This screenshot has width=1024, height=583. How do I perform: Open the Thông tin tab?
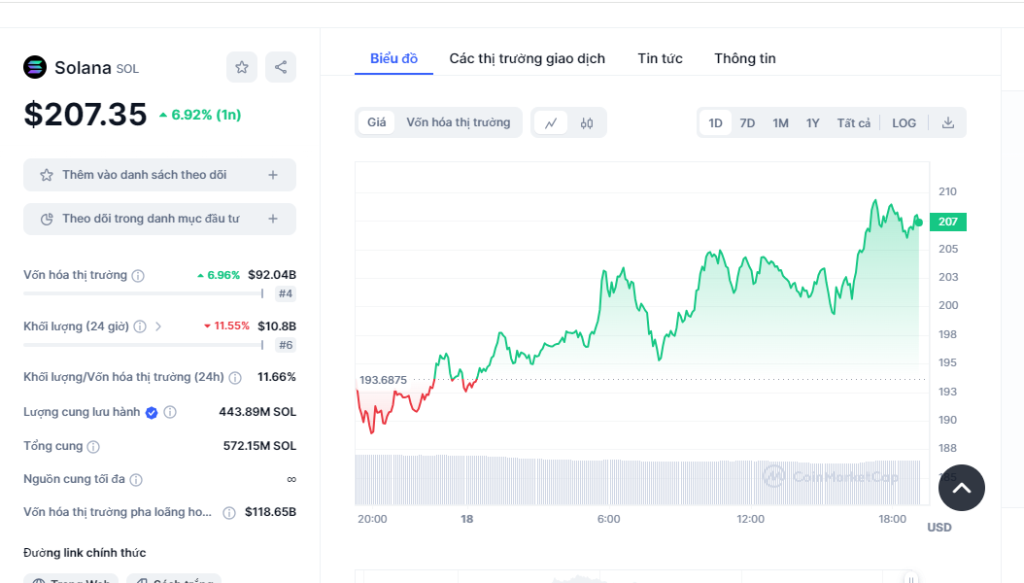tap(745, 58)
